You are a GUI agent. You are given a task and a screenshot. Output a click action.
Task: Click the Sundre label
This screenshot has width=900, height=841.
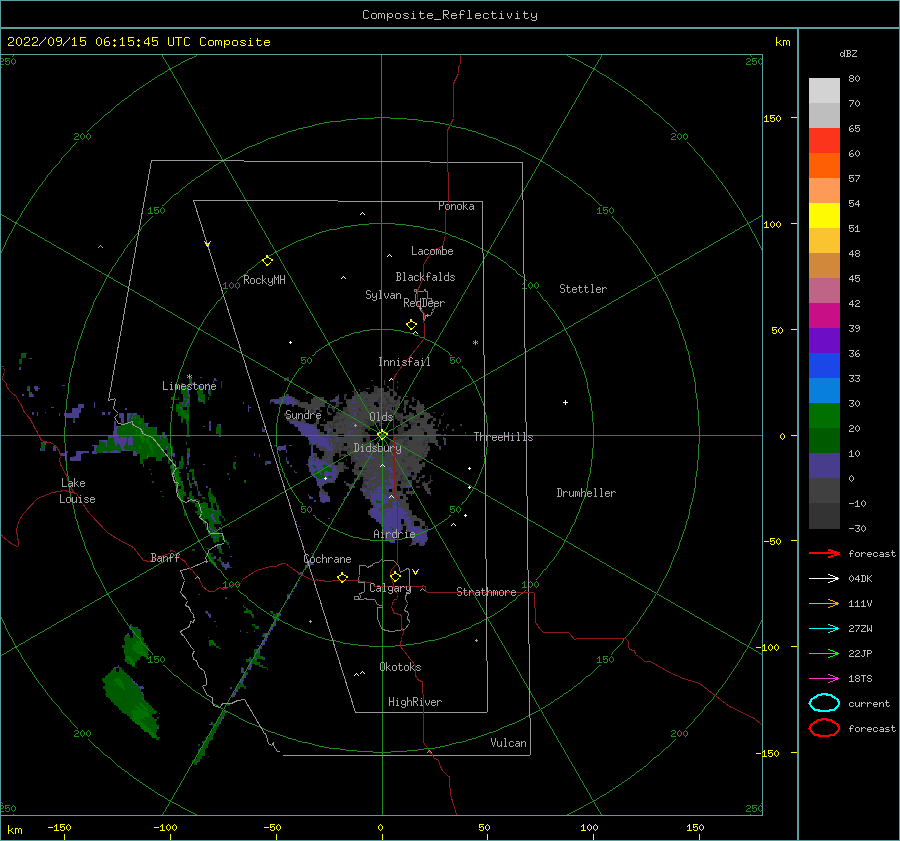[x=303, y=414]
